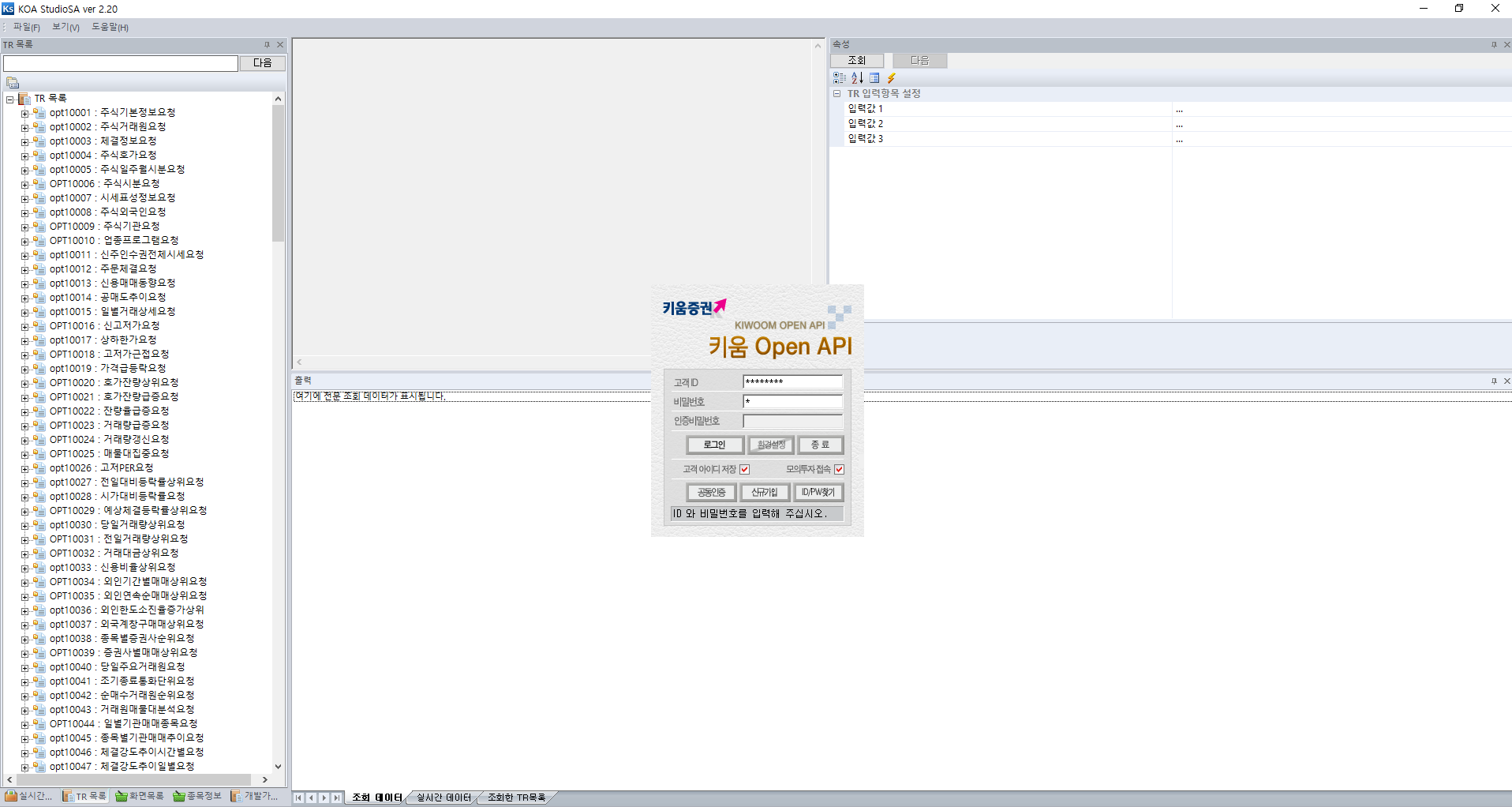This screenshot has width=1512, height=807.
Task: Click the 비밀번호 password field
Action: (x=793, y=402)
